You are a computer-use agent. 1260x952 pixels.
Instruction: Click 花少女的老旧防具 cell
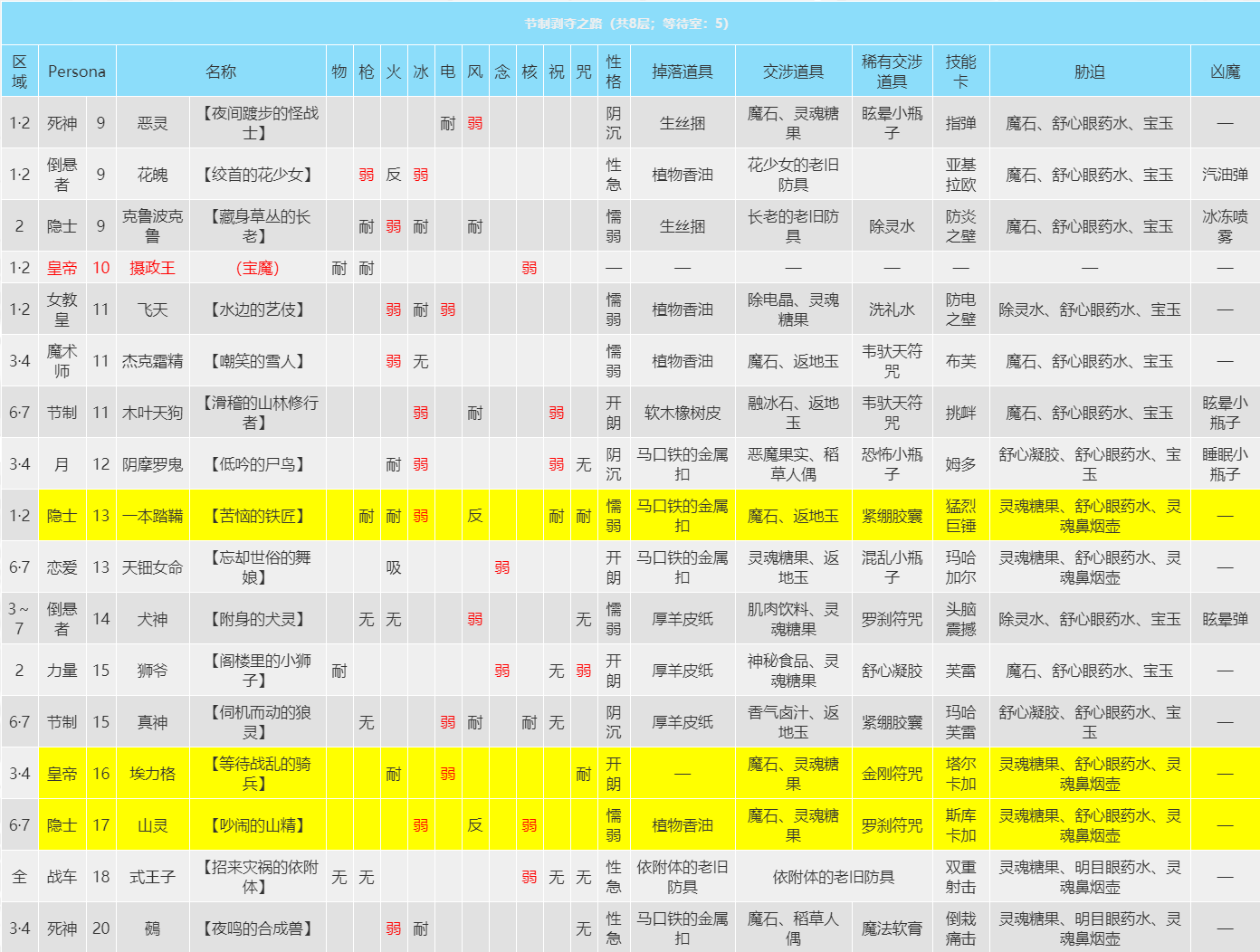click(793, 175)
